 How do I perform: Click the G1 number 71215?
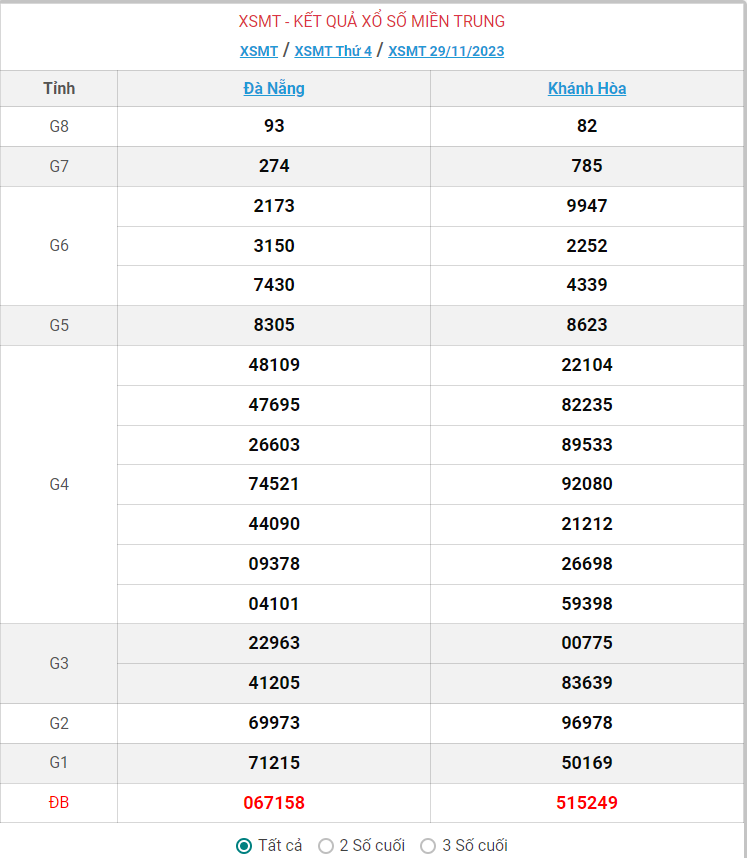(x=274, y=763)
